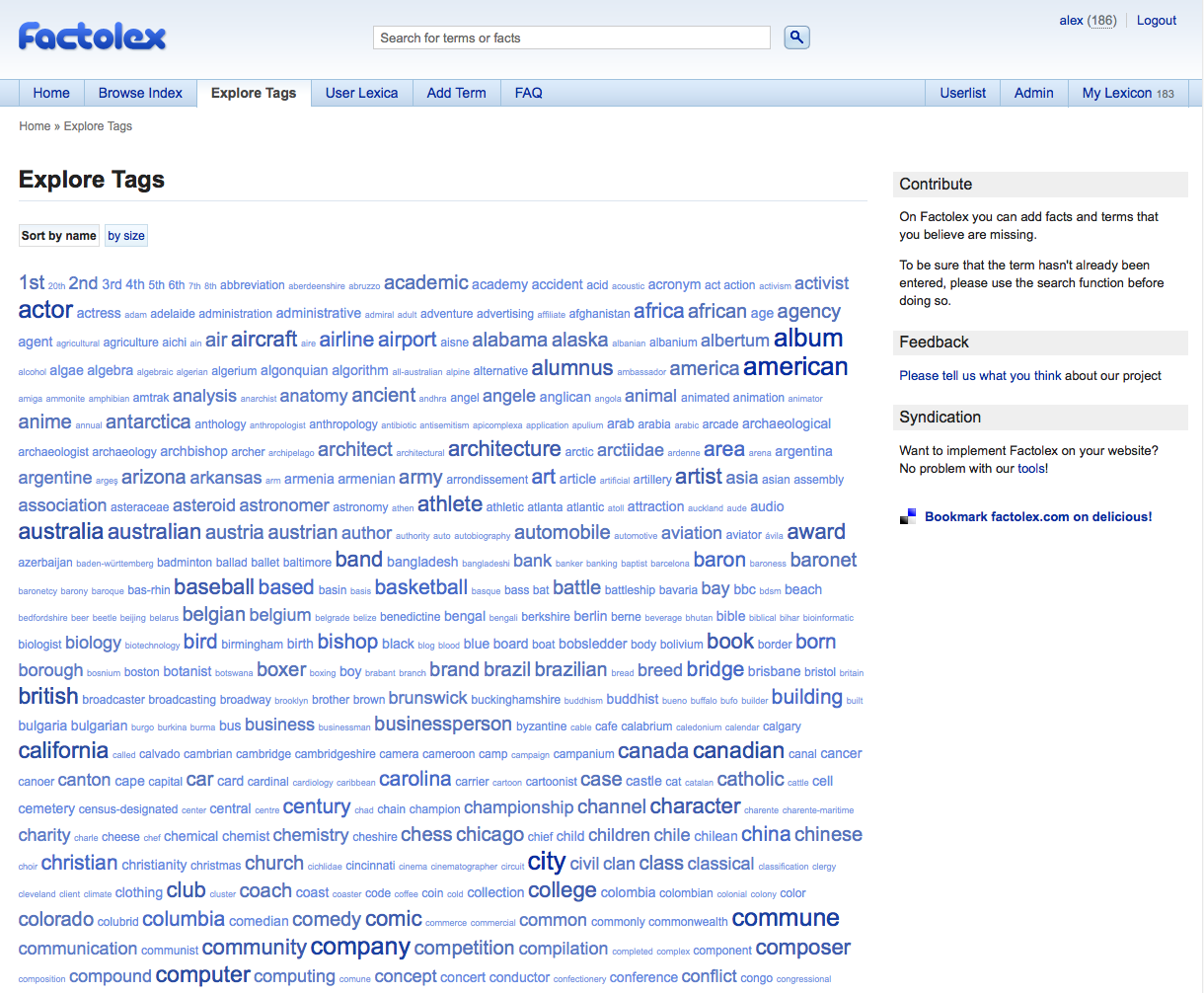Click the Home breadcrumb link
The height and width of the screenshot is (993, 1204).
click(35, 126)
